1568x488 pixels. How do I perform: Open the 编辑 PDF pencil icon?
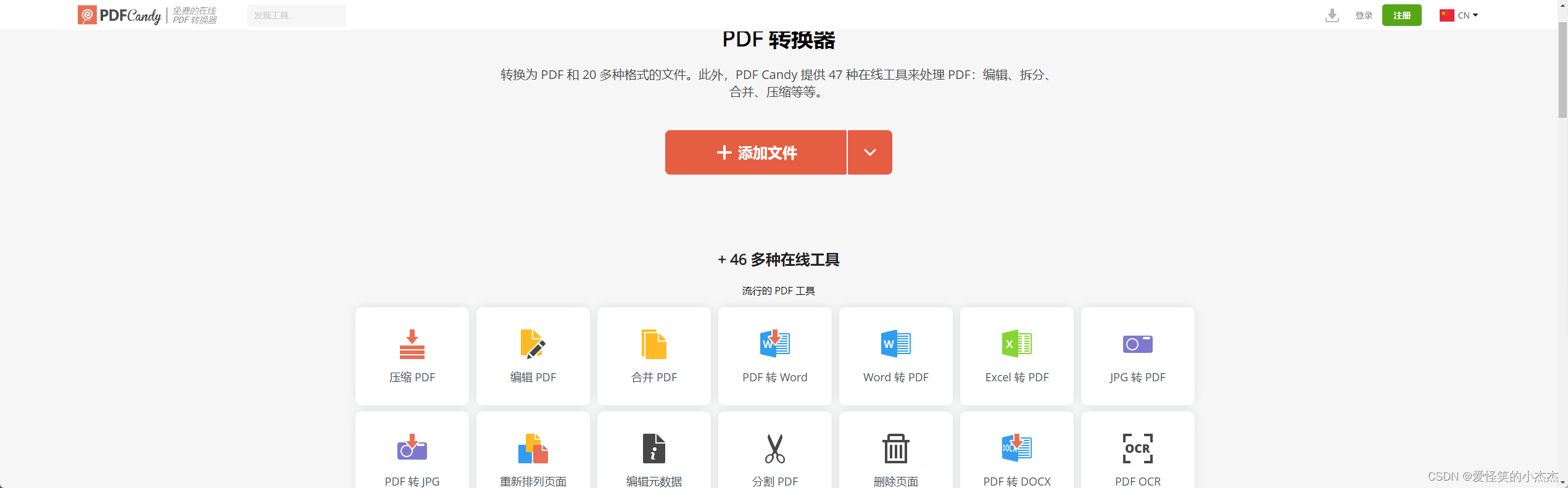click(533, 344)
